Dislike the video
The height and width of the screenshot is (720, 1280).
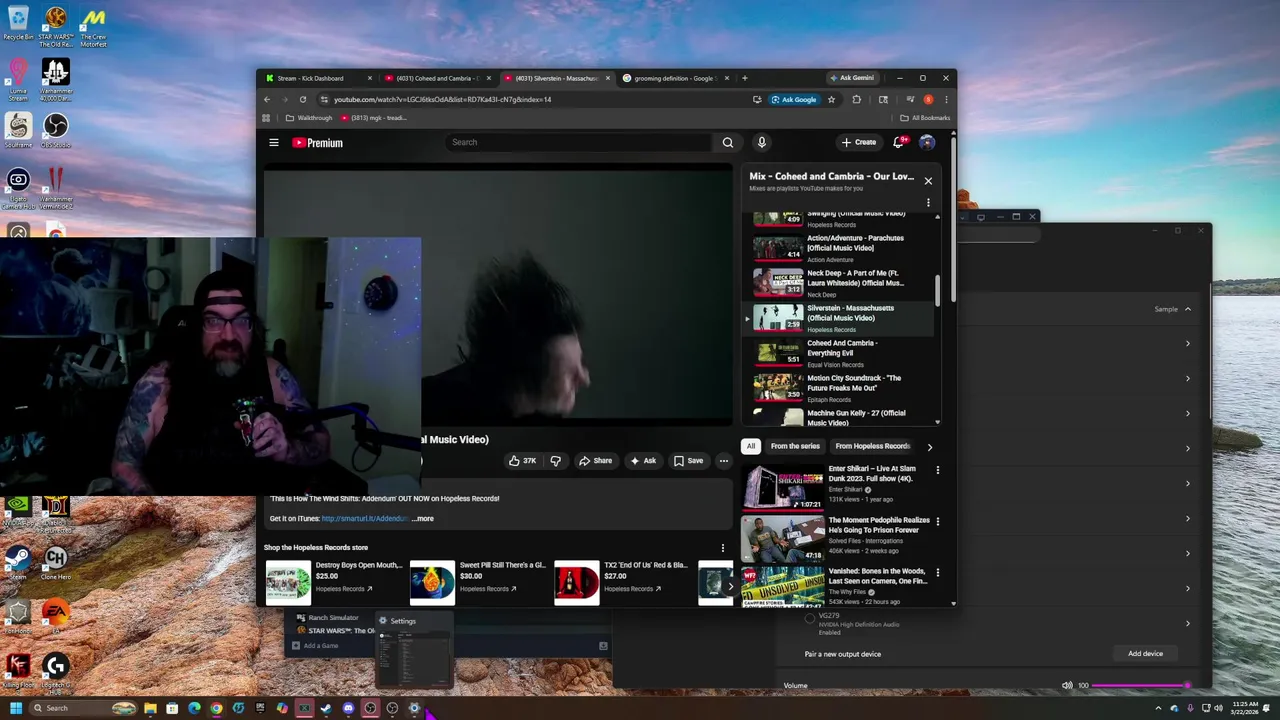point(556,461)
